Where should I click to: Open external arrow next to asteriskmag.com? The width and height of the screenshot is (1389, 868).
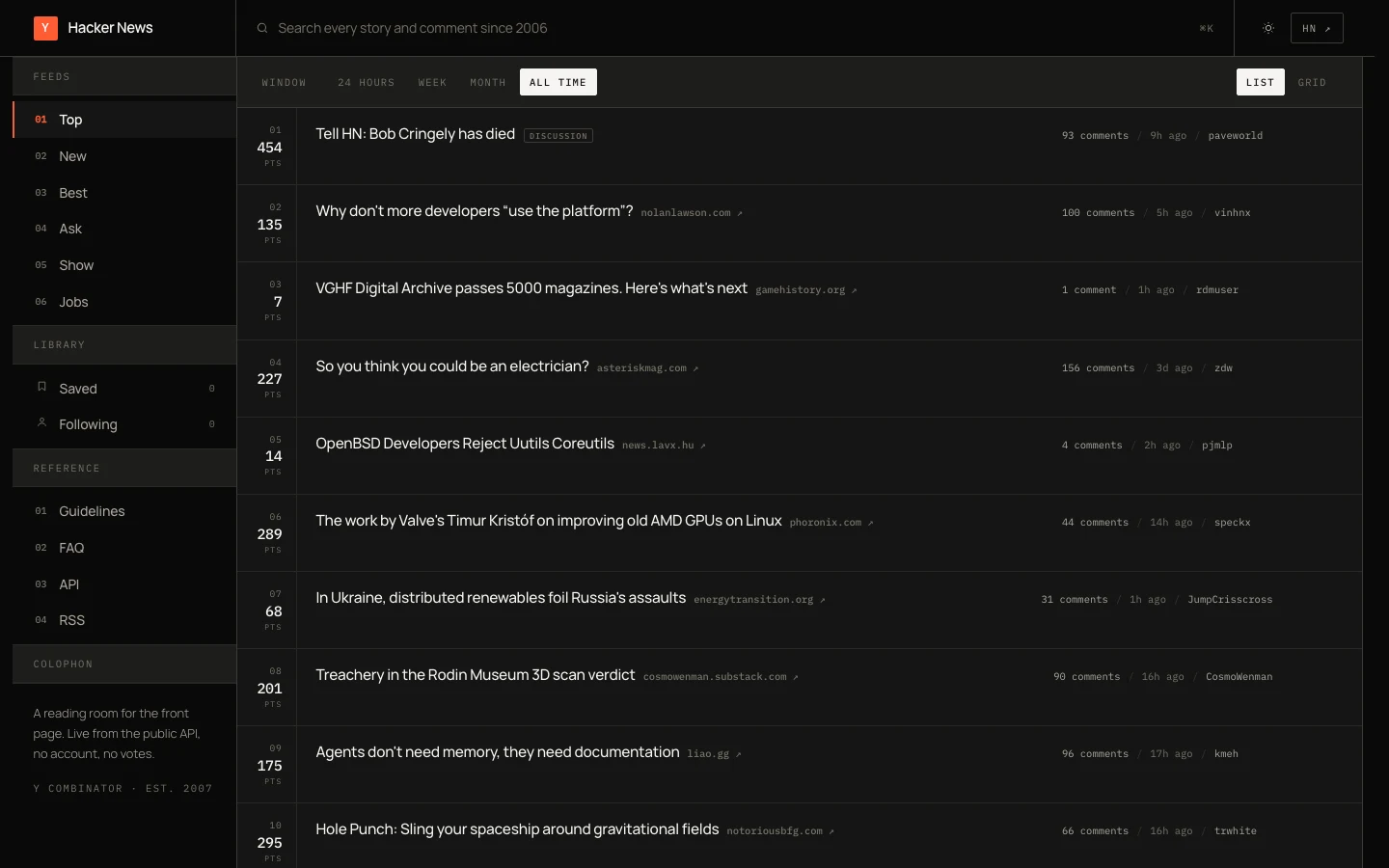pos(695,368)
